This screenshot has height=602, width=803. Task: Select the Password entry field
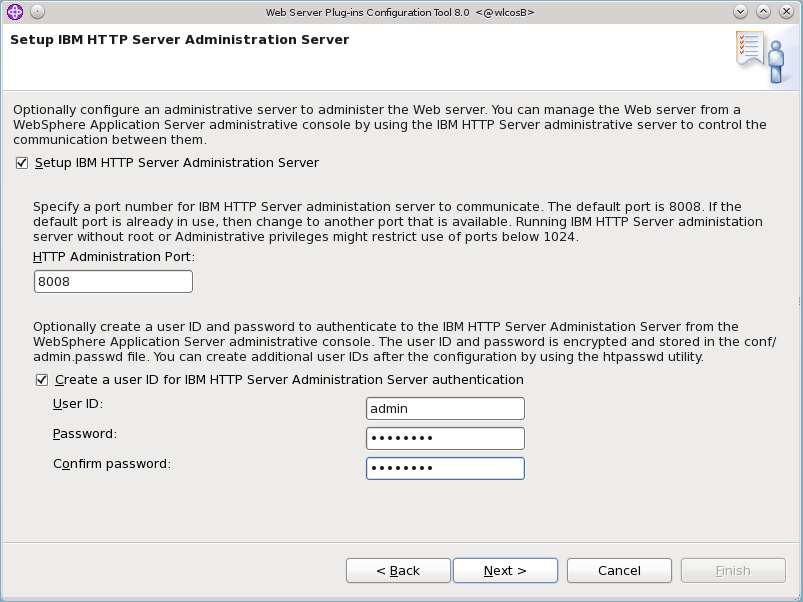(x=445, y=438)
